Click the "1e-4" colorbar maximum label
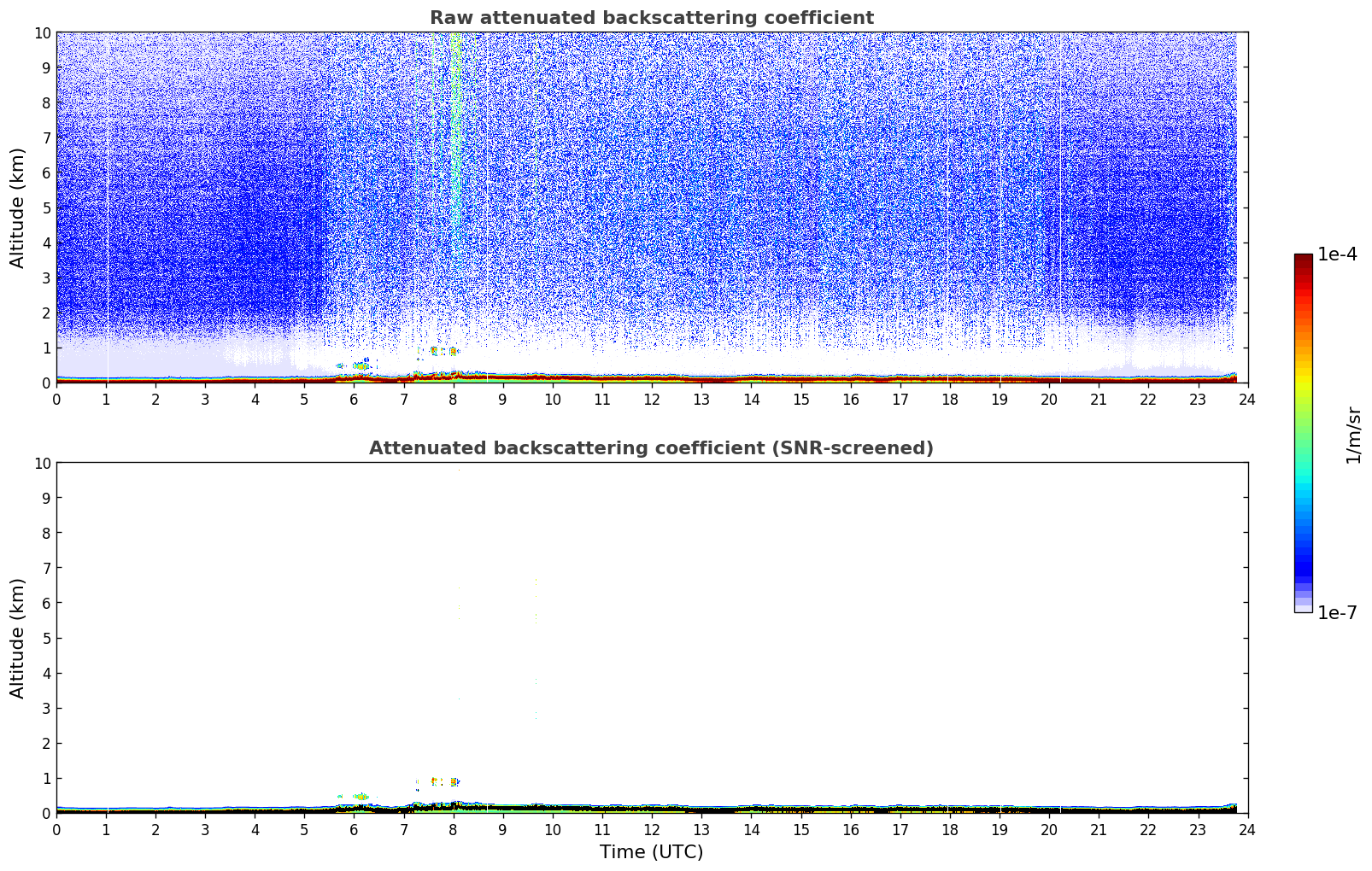The width and height of the screenshot is (1372, 871). (x=1337, y=254)
